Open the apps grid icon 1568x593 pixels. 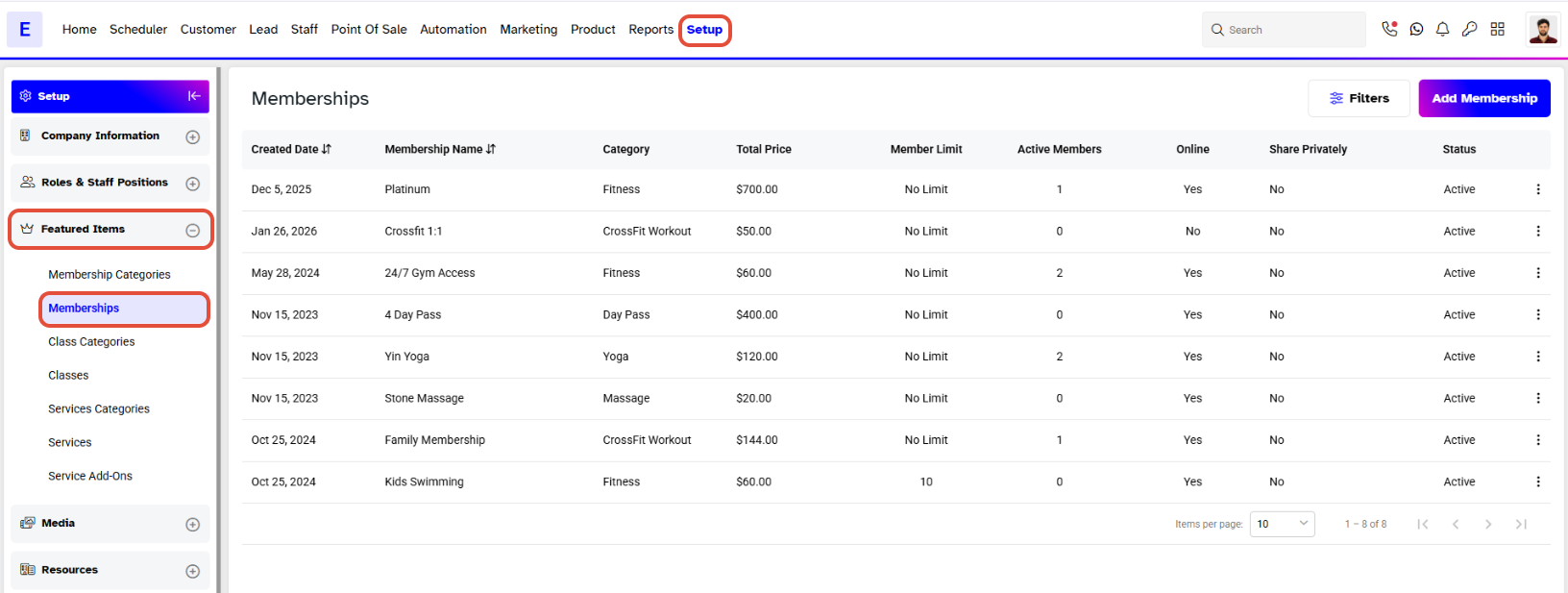(x=1497, y=30)
